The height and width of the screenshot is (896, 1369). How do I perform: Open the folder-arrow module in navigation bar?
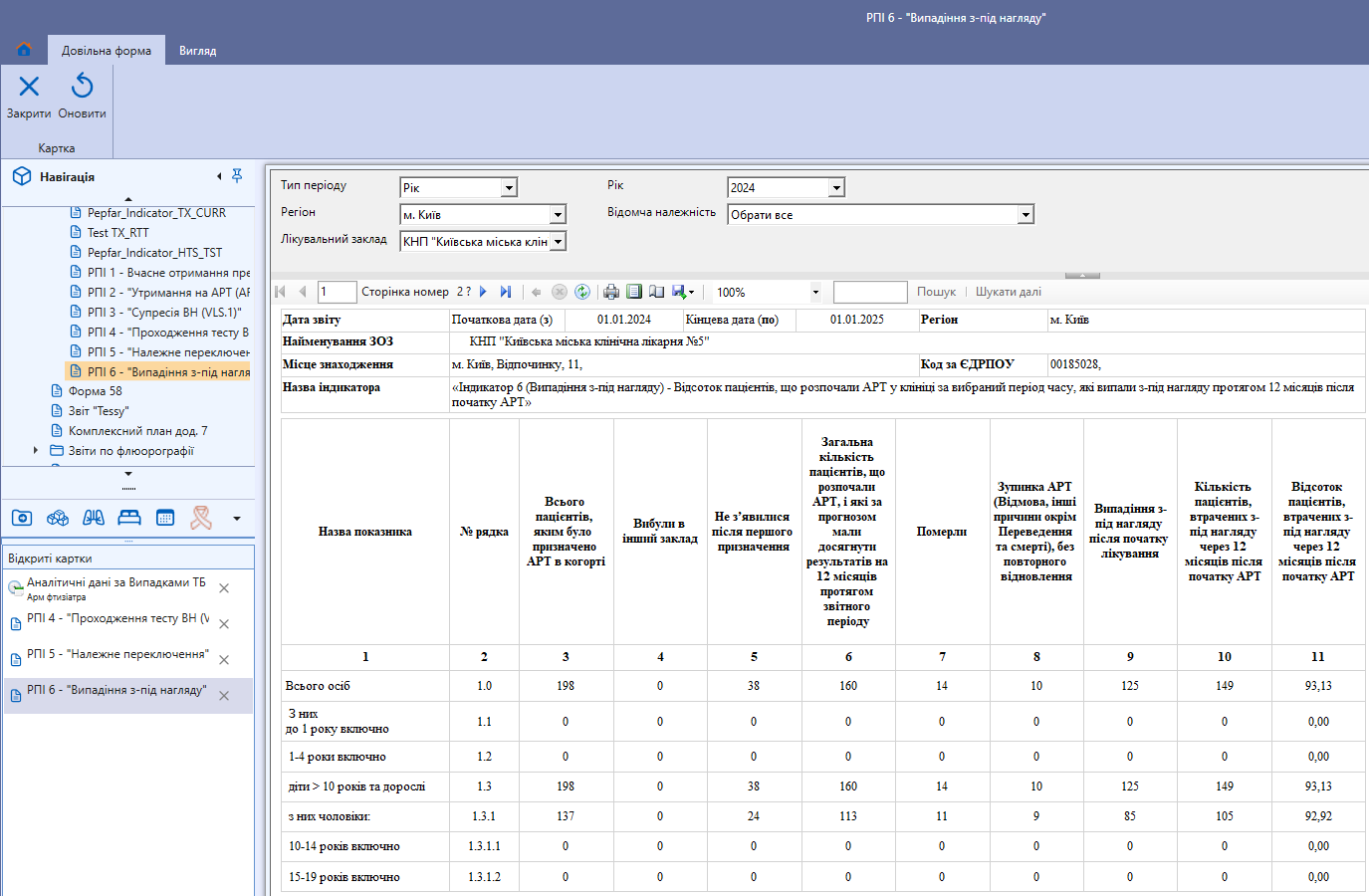(x=22, y=518)
